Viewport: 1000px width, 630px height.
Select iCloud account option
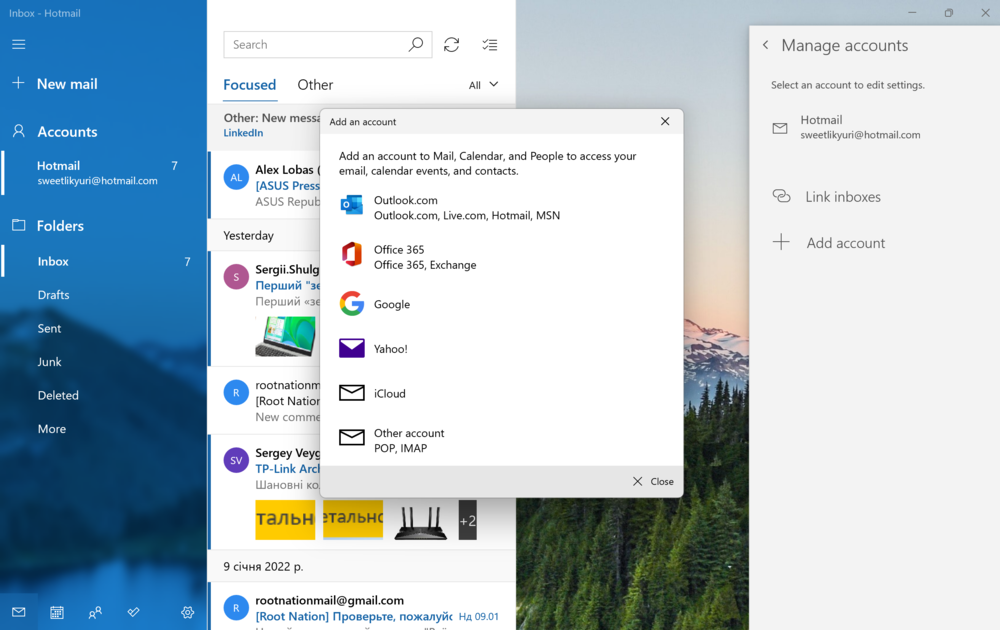coord(389,393)
